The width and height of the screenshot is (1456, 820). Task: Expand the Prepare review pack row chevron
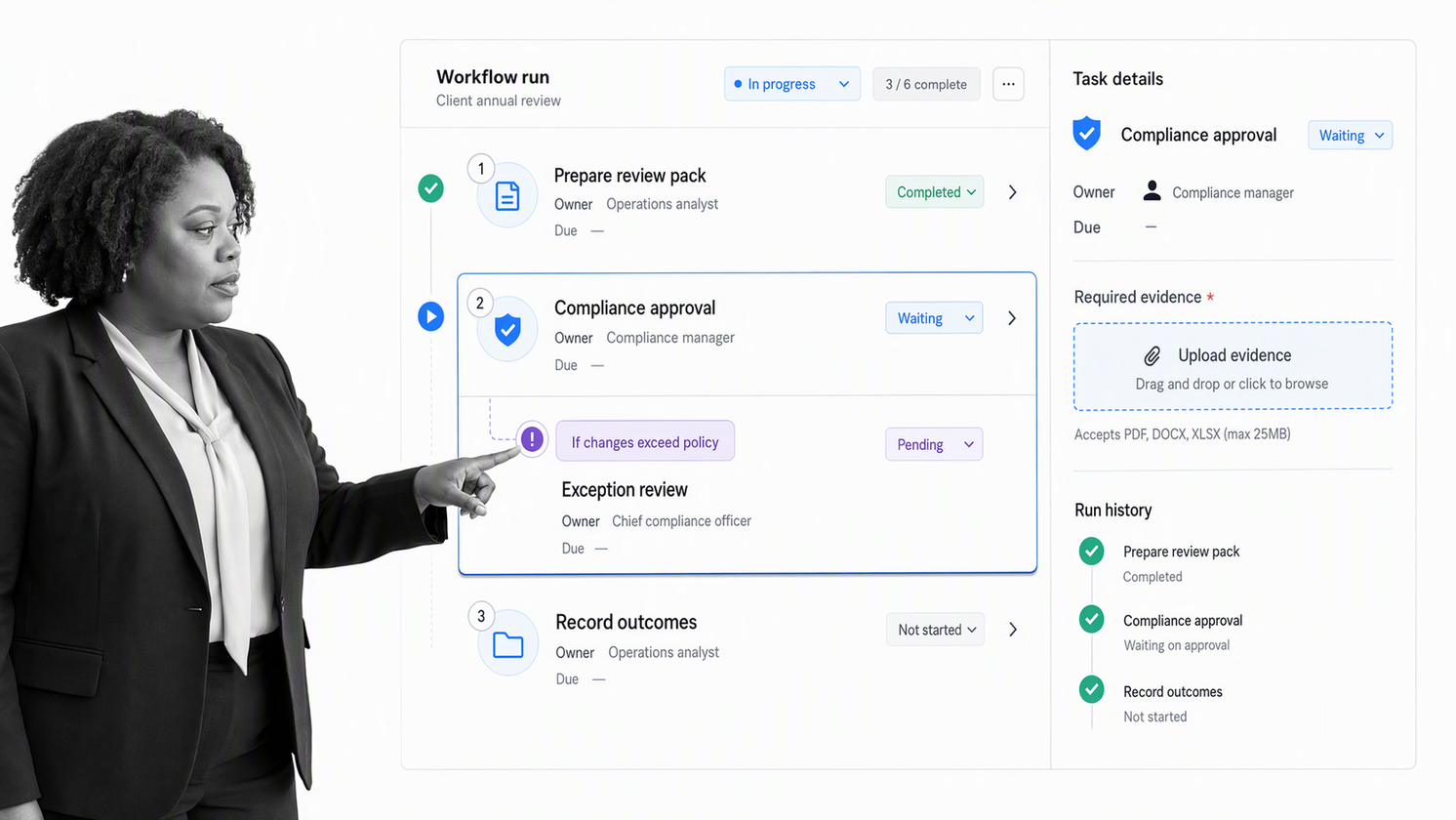click(1013, 192)
